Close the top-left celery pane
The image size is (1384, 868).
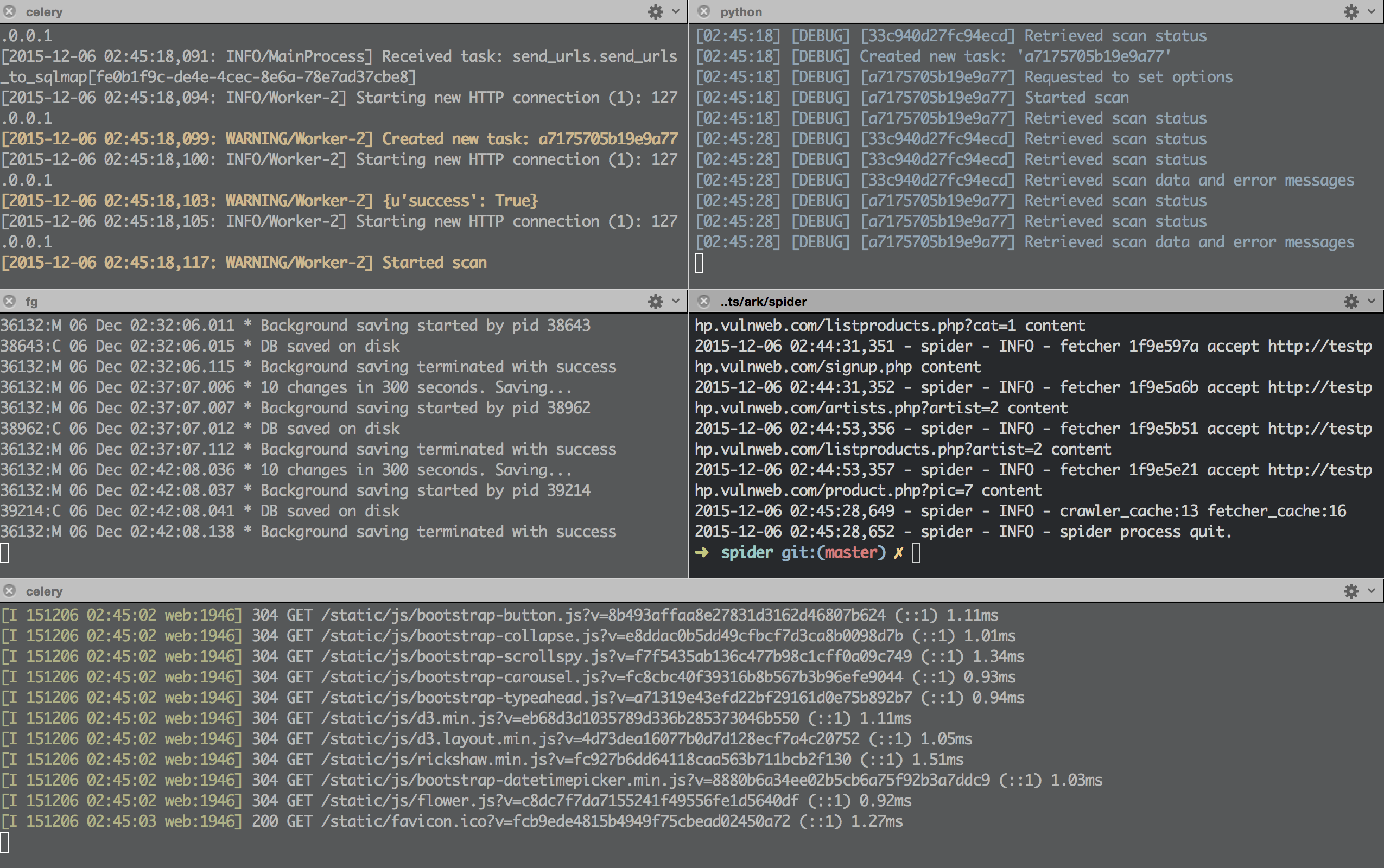click(9, 11)
